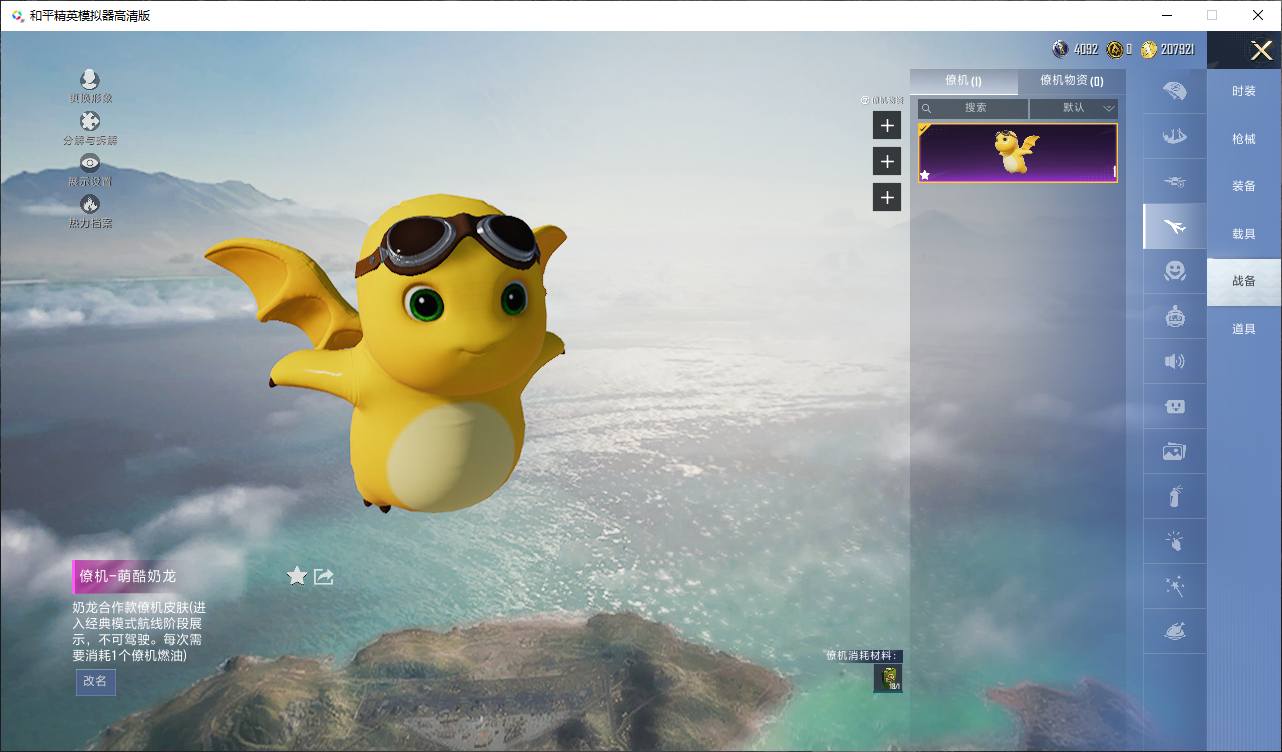Click the 僚机-萌酷奶龙 title label
Viewport: 1282px width, 752px height.
[128, 576]
